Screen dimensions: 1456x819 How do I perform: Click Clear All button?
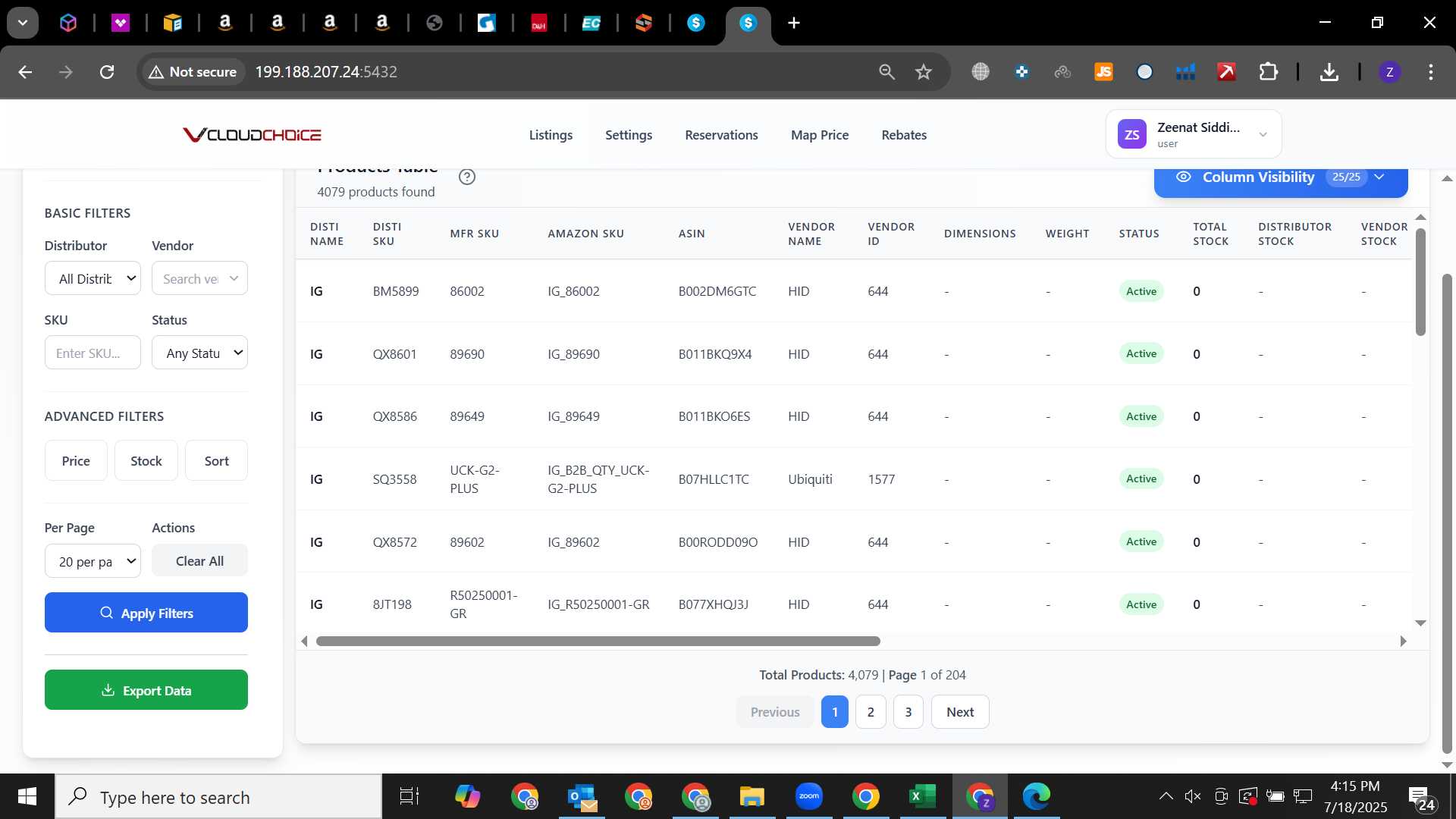(199, 561)
